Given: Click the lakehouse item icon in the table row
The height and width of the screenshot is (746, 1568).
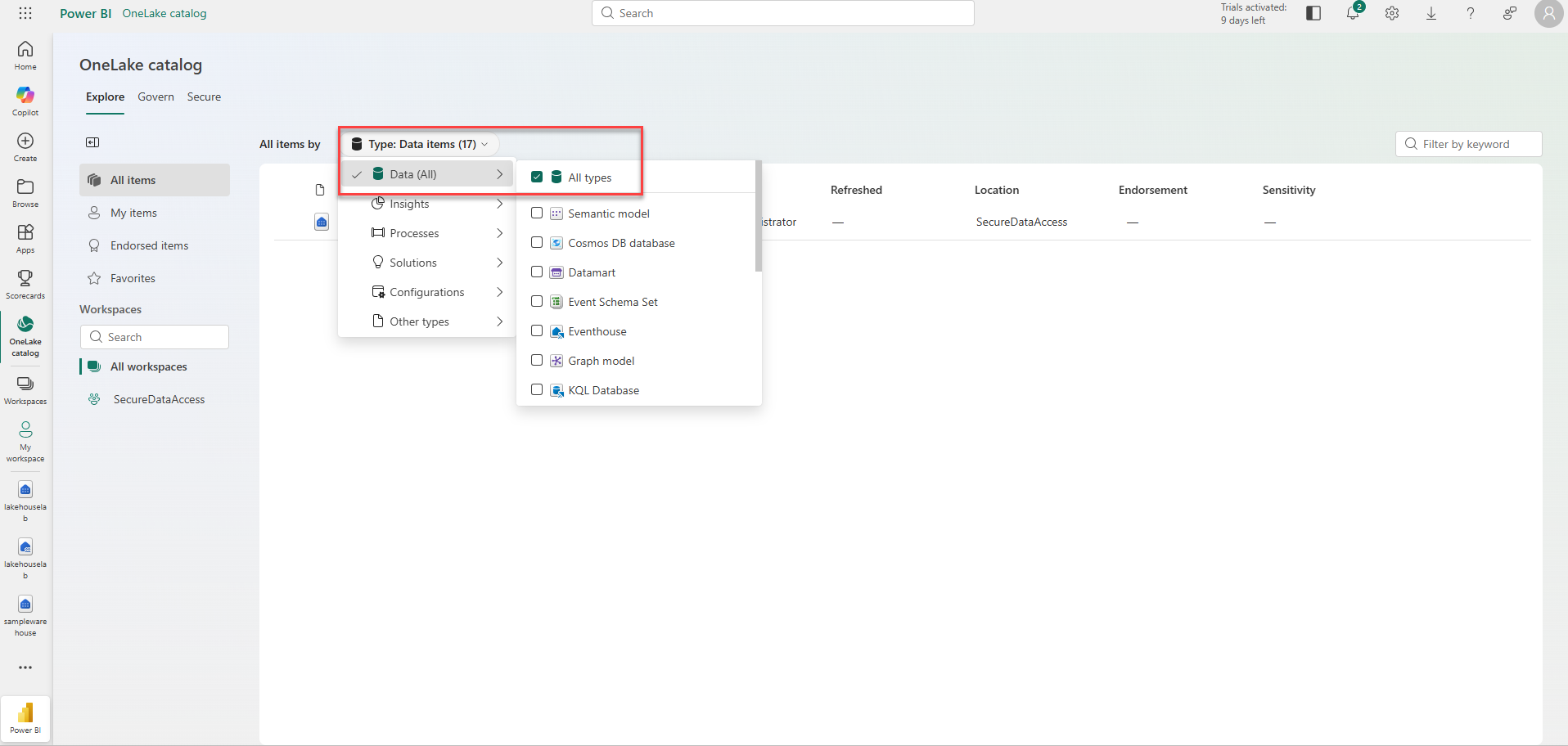Looking at the screenshot, I should 322,222.
